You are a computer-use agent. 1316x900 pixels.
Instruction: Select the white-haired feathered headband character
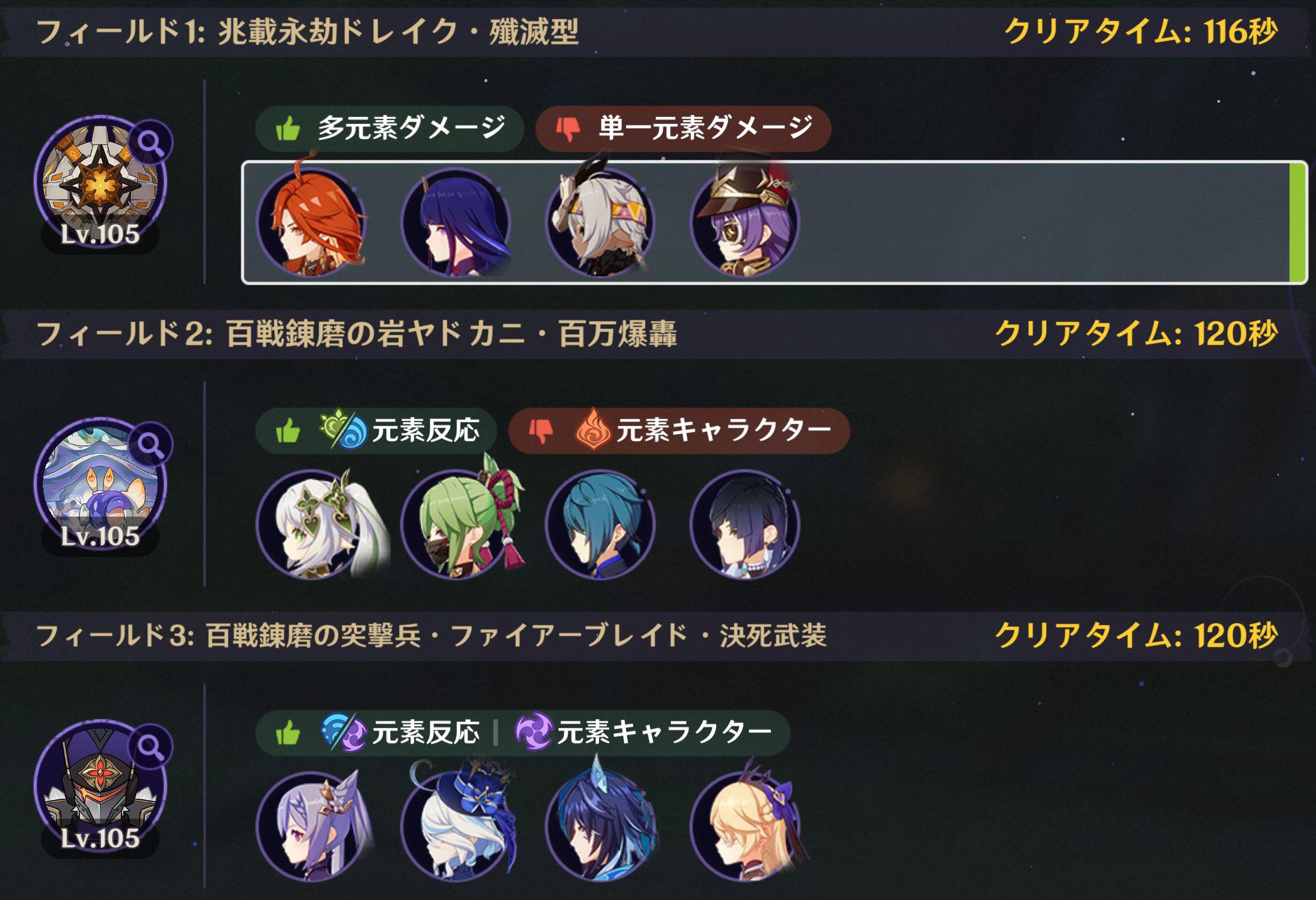pos(601,220)
